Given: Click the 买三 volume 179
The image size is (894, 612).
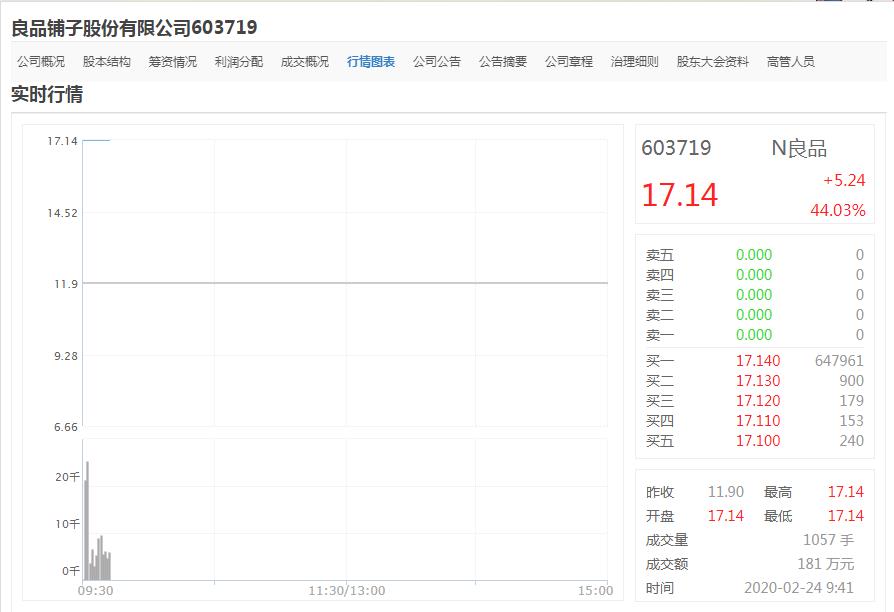Looking at the screenshot, I should click(x=851, y=400).
